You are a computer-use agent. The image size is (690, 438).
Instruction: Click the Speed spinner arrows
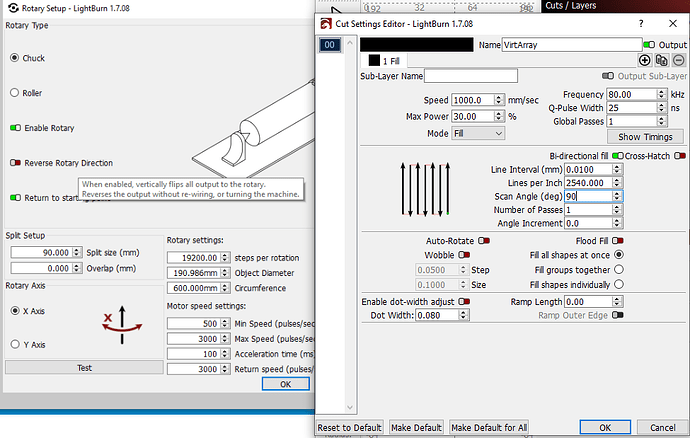click(499, 100)
